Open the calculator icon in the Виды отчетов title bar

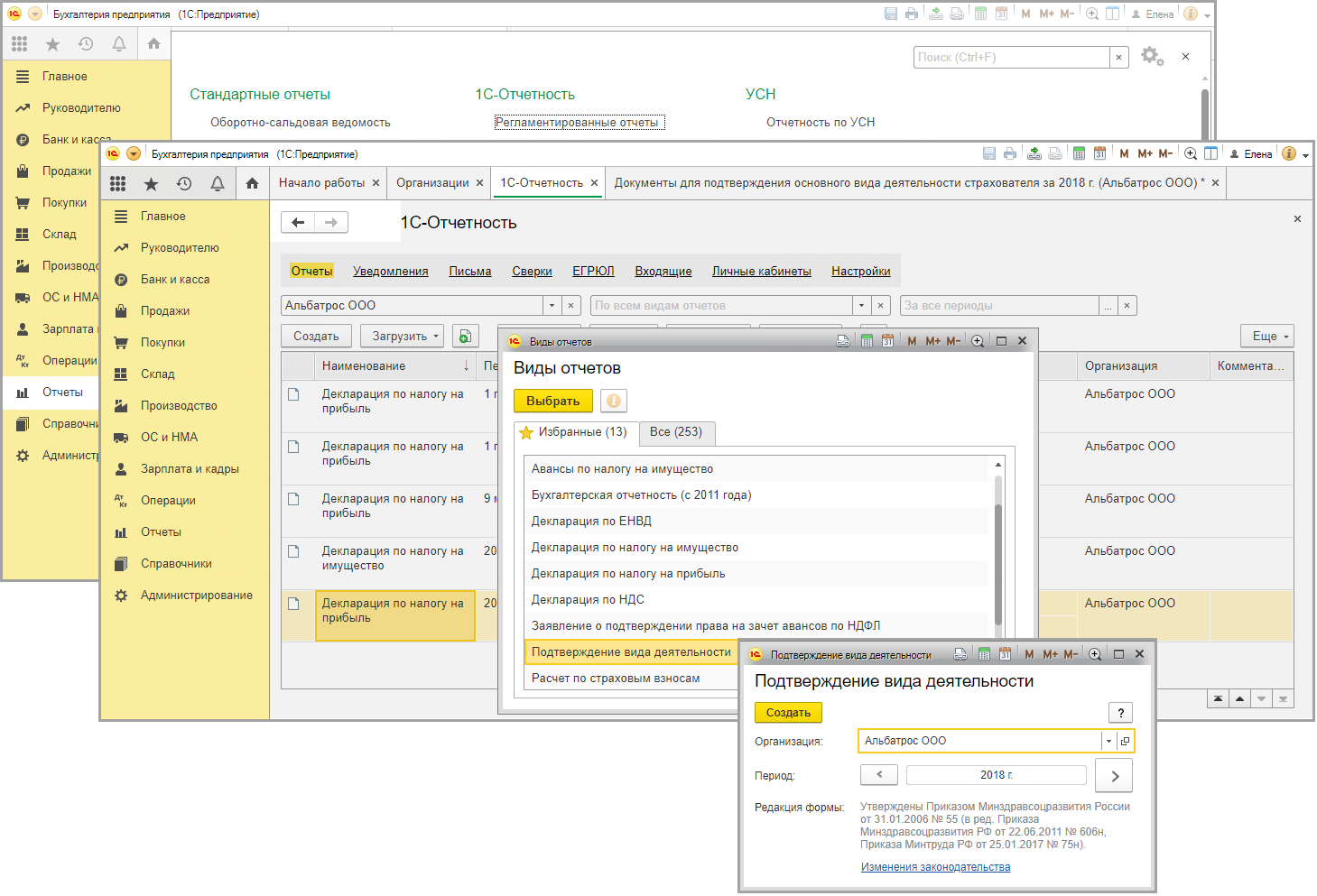coord(867,341)
